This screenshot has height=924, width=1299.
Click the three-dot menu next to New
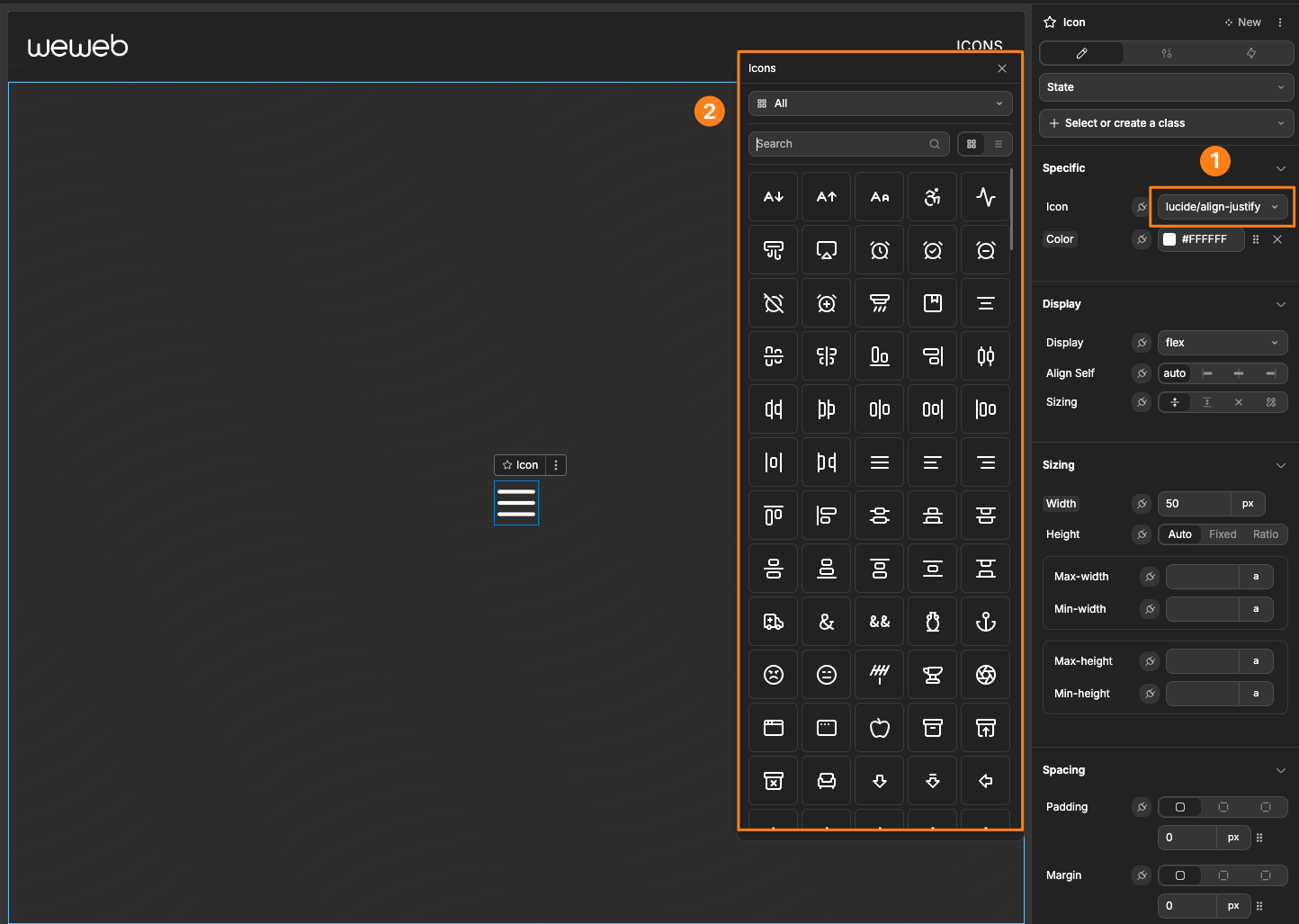1281,22
